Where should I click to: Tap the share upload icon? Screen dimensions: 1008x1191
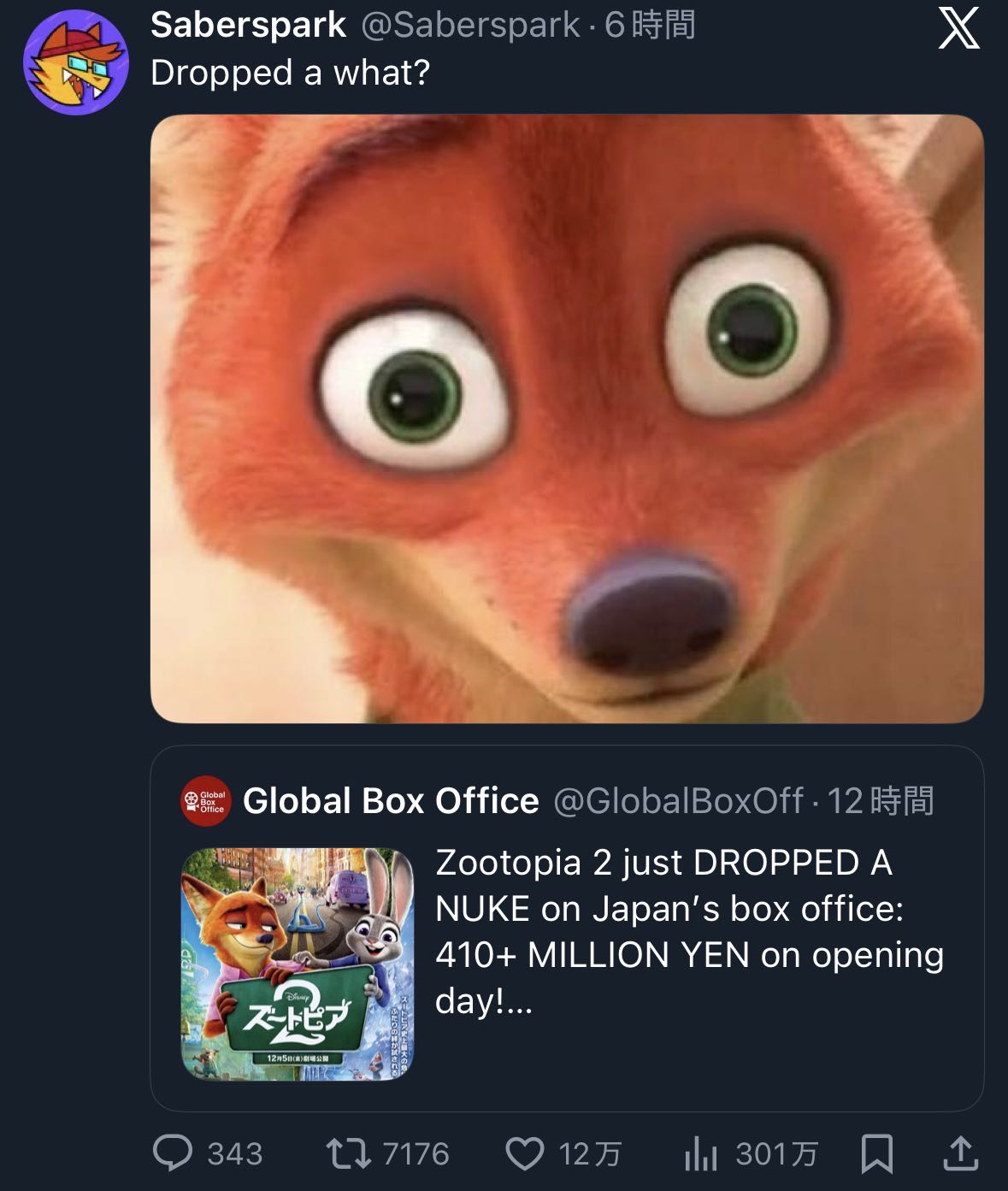[x=959, y=1153]
